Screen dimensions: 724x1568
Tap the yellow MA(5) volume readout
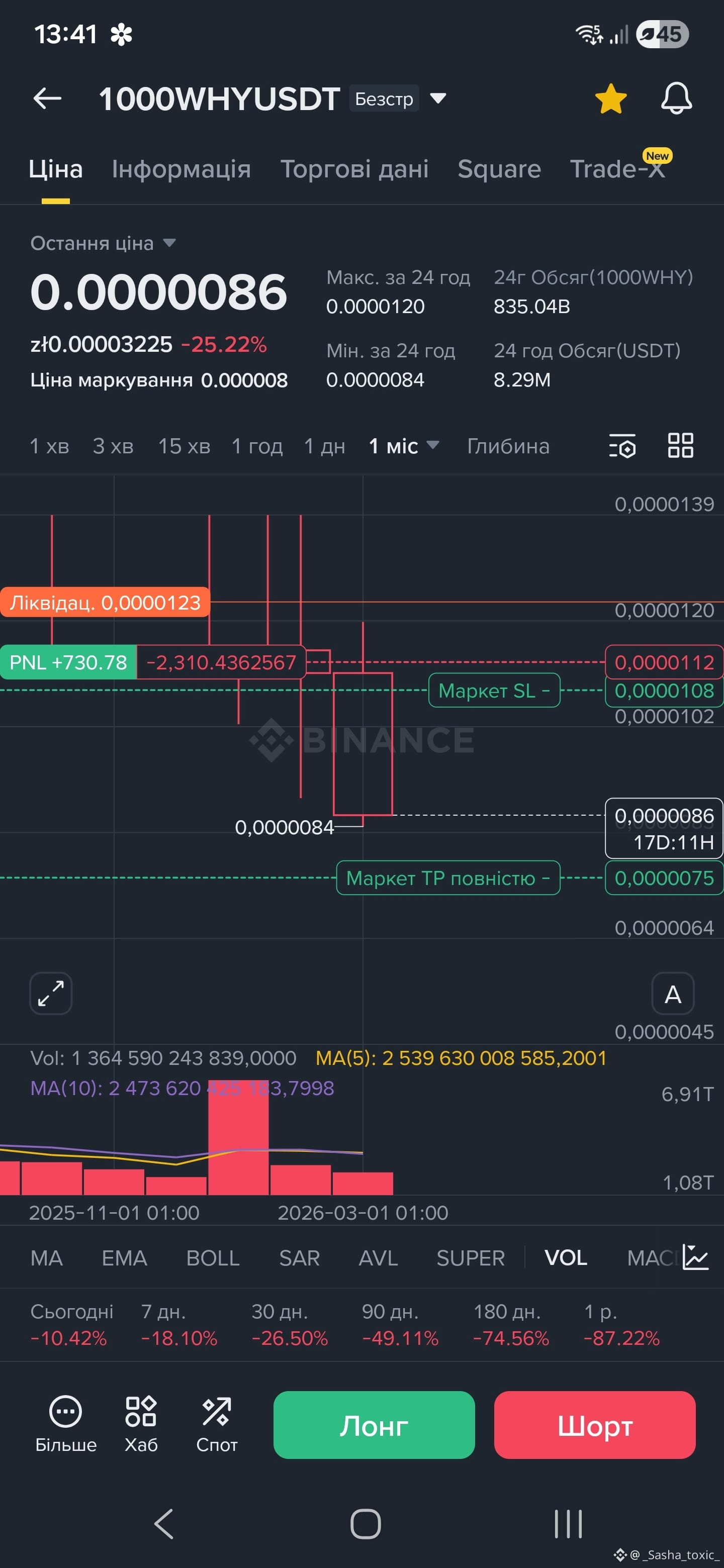[461, 1058]
